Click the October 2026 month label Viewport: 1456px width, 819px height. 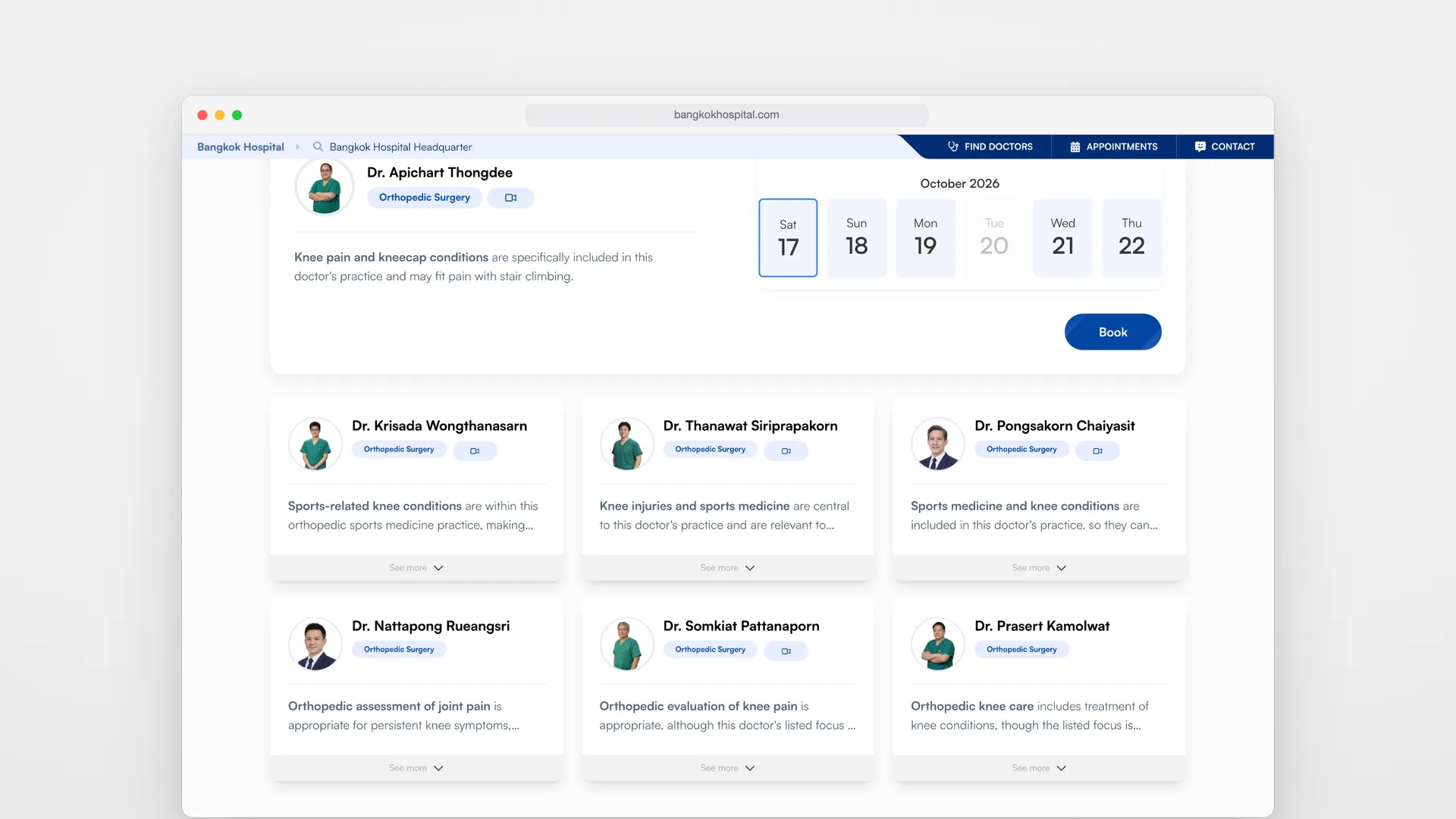point(959,184)
